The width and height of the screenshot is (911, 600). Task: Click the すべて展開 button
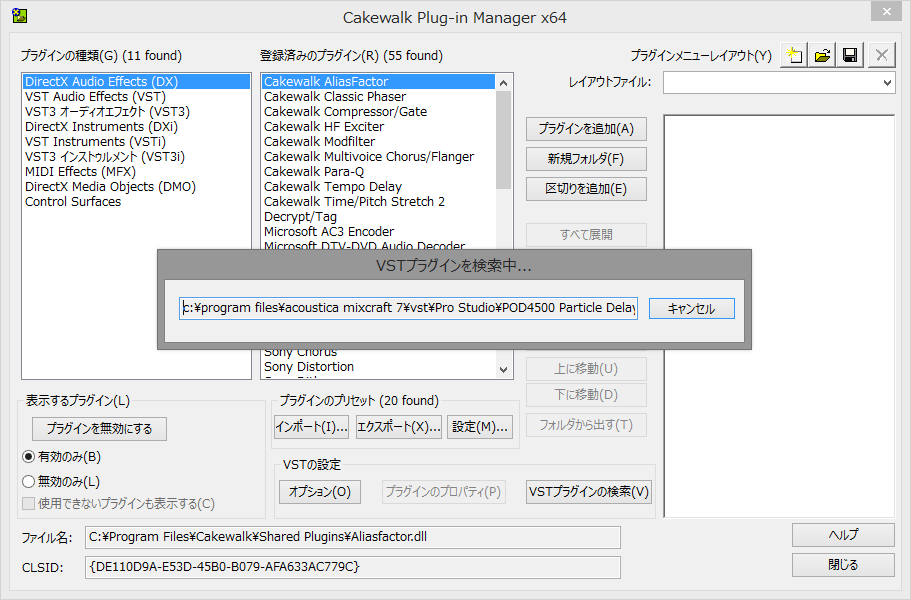586,235
